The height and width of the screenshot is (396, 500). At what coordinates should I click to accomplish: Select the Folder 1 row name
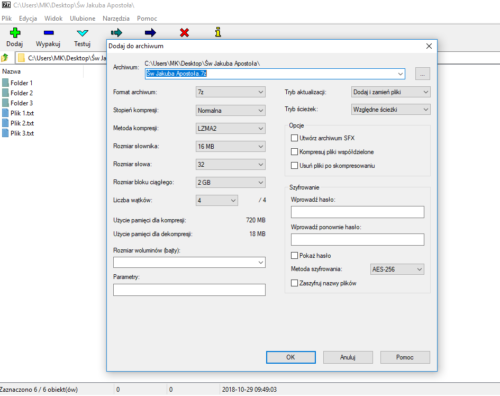[21, 83]
